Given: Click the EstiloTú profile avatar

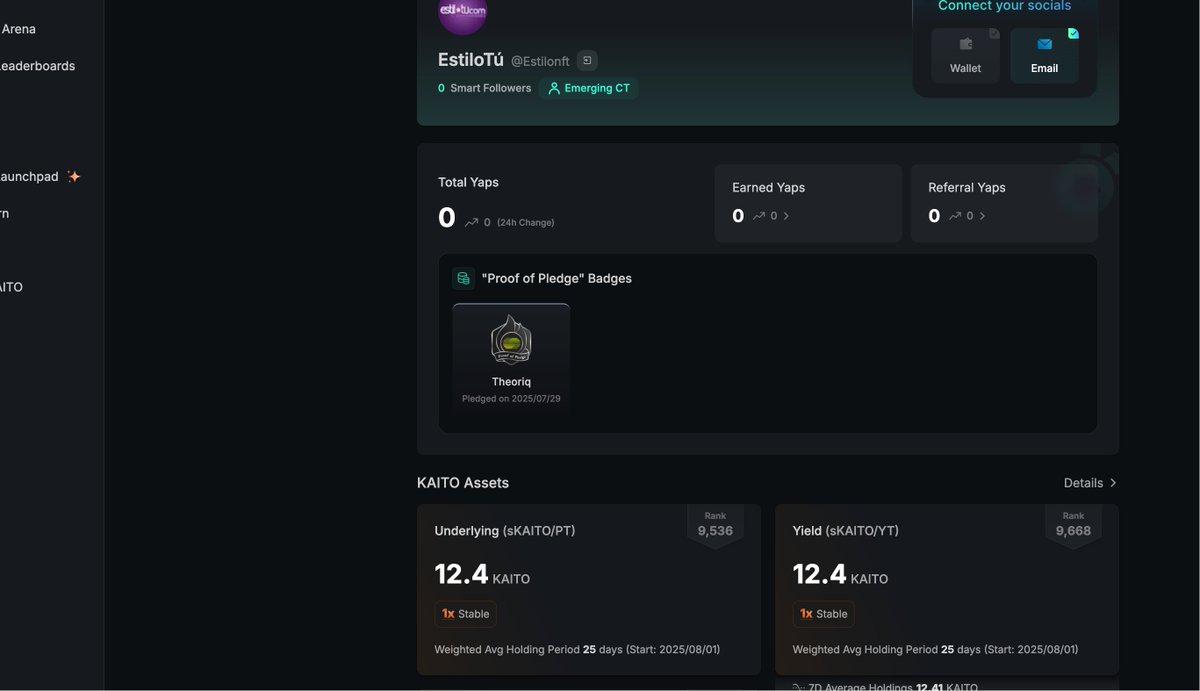Looking at the screenshot, I should point(462,12).
